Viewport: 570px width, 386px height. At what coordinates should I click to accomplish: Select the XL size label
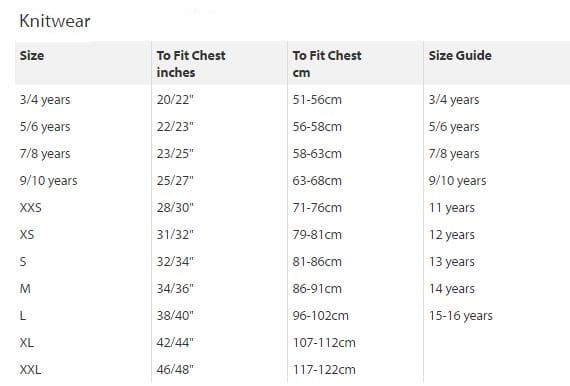click(27, 342)
